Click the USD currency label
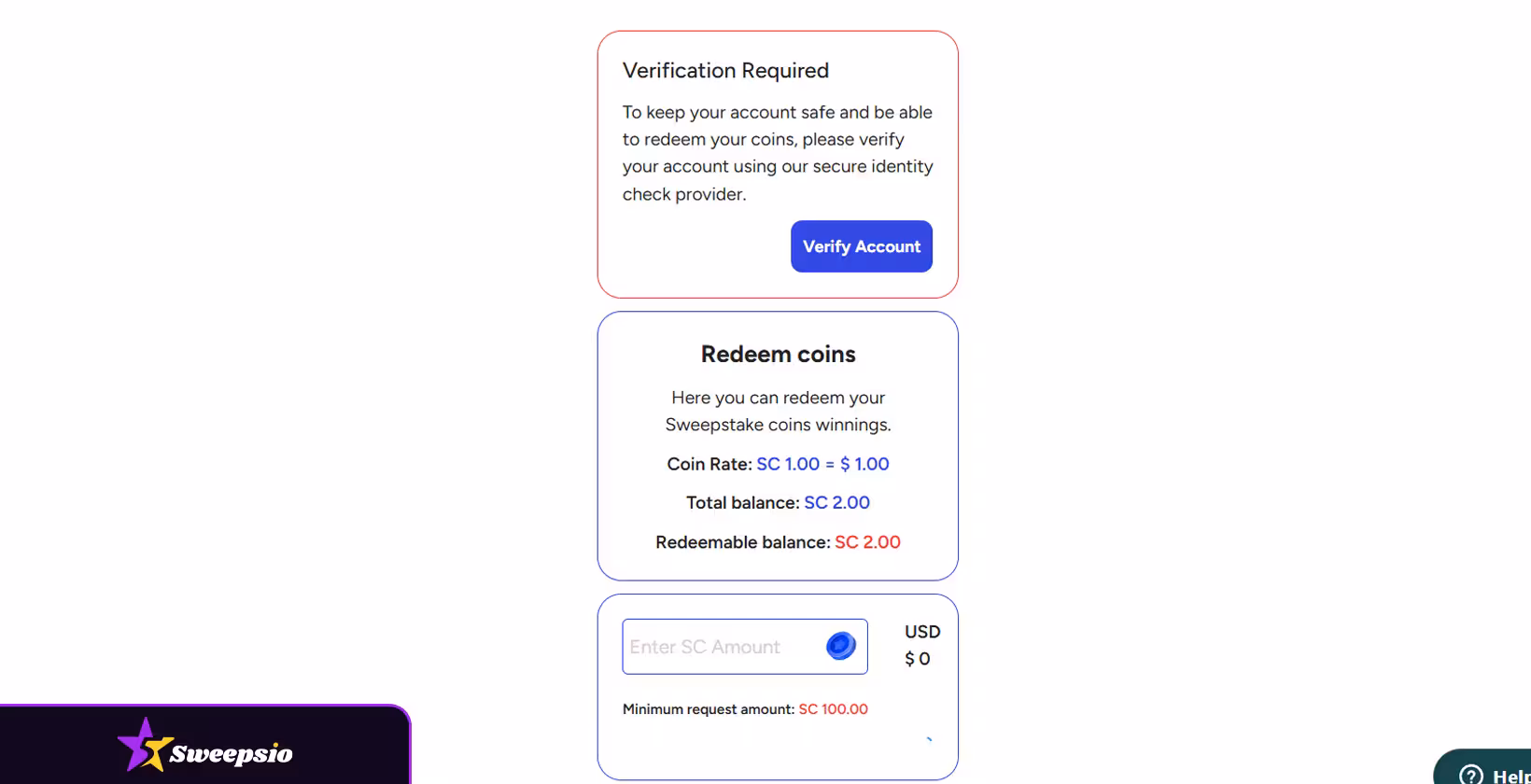The width and height of the screenshot is (1531, 784). point(922,632)
